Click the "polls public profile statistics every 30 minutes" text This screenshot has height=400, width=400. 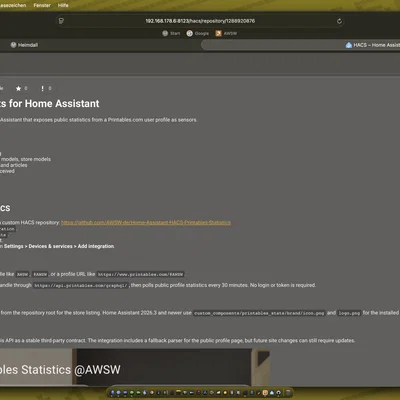point(195,285)
